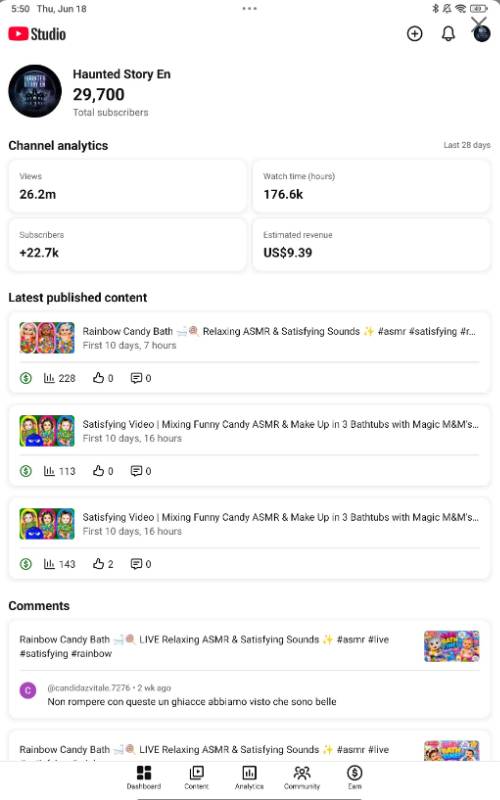Open the Dashboard tab
This screenshot has height=800, width=500.
click(x=144, y=778)
